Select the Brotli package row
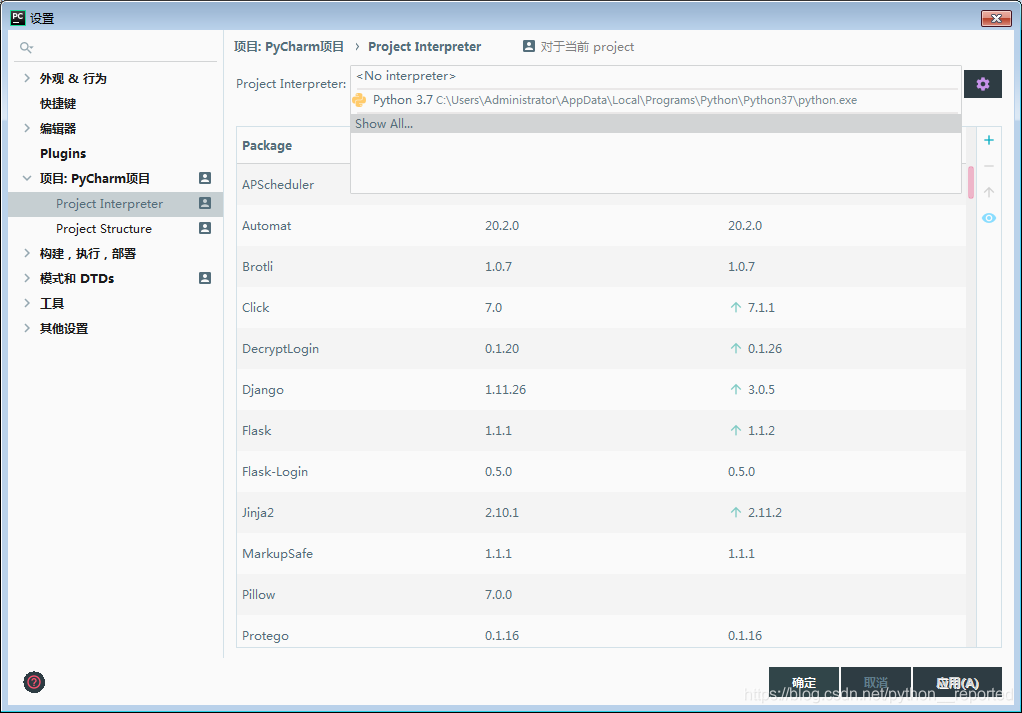This screenshot has height=713, width=1022. [601, 267]
